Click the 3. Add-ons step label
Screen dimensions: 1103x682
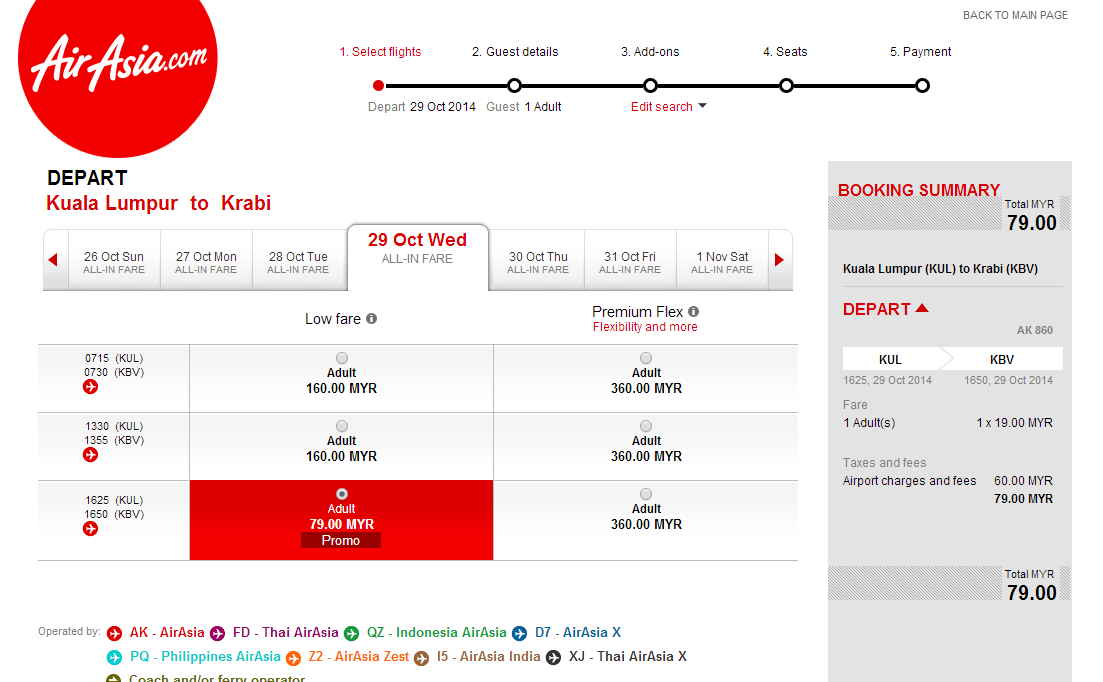(650, 51)
